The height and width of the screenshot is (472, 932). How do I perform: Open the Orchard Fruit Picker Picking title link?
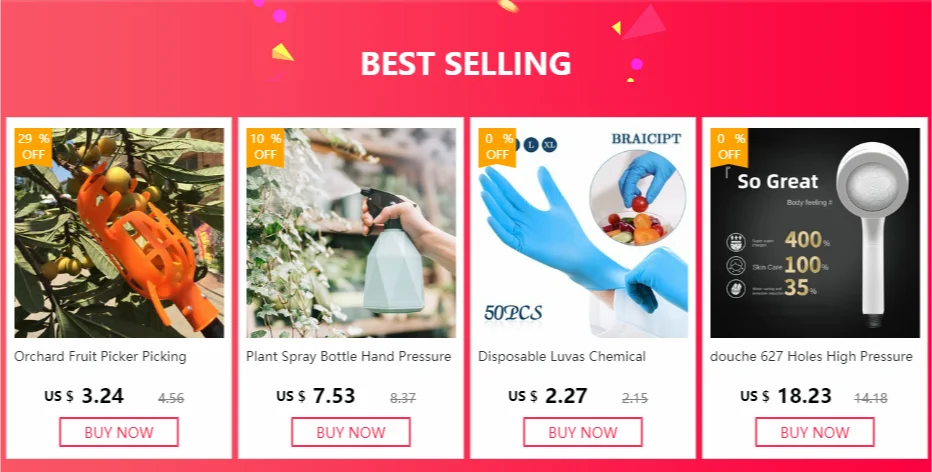point(100,357)
